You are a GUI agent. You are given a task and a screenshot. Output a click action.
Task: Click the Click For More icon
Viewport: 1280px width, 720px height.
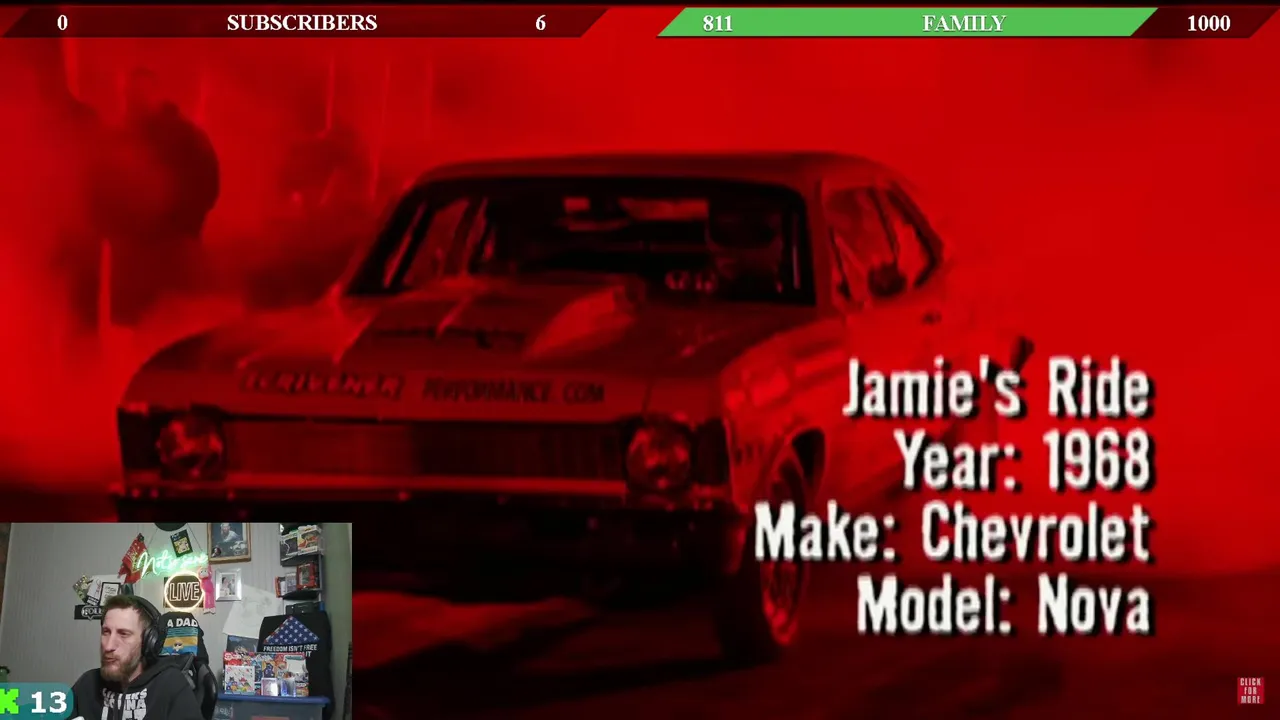(1251, 691)
